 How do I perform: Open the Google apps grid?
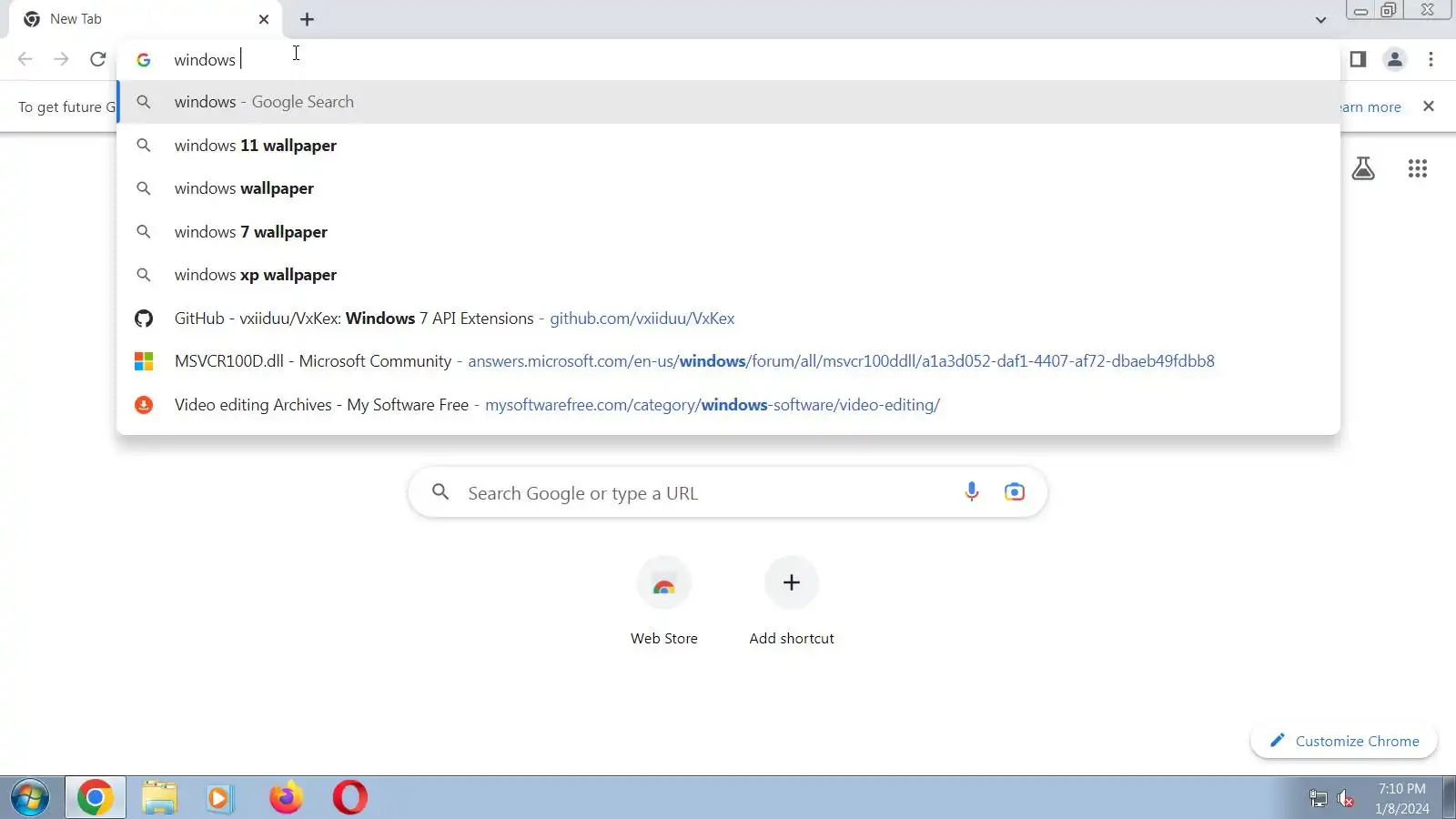click(1418, 168)
